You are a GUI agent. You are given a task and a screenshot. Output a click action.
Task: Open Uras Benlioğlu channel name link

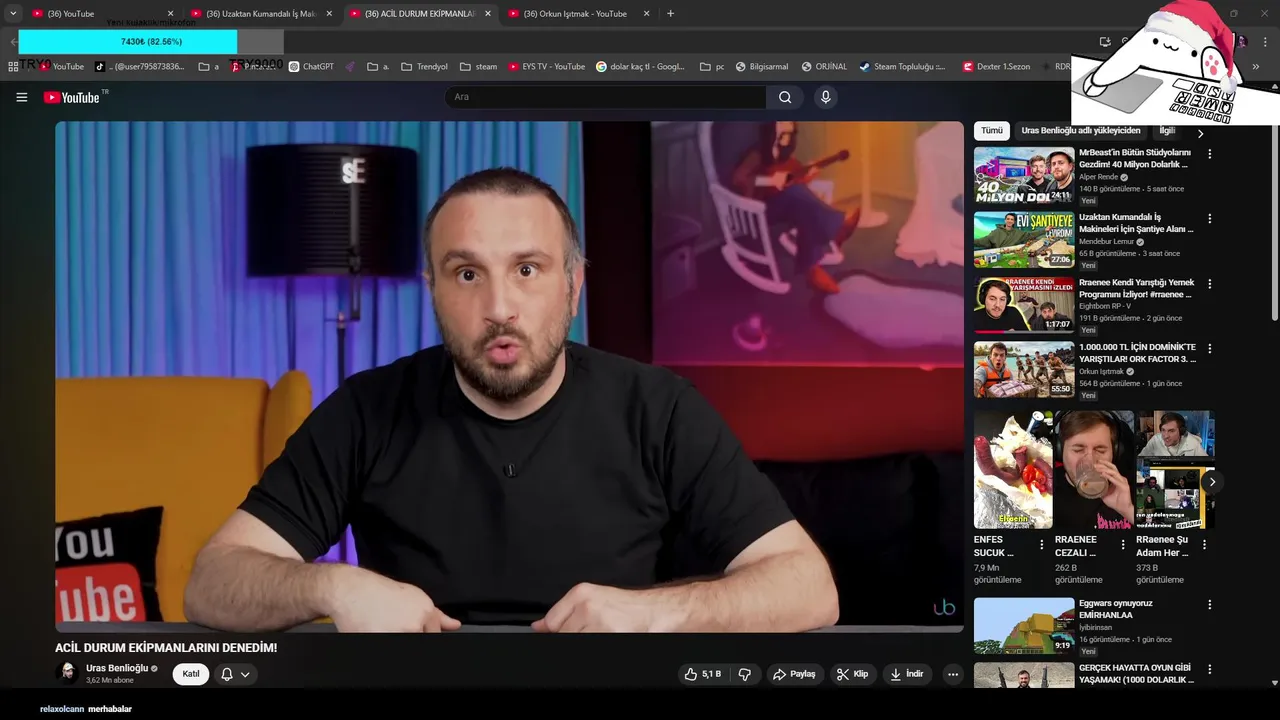coord(117,668)
